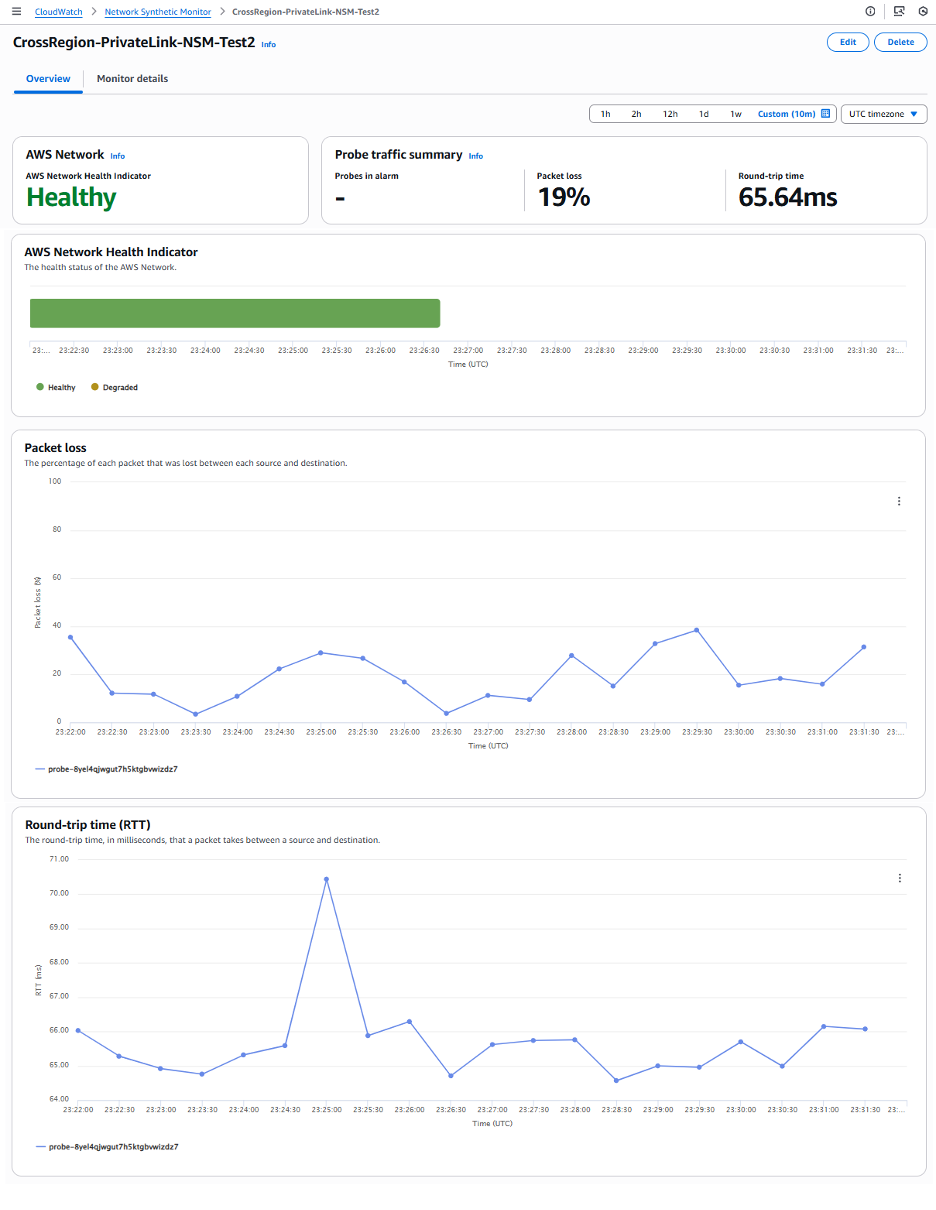Click the Delete button
This screenshot has height=1210, width=936.
coord(901,42)
